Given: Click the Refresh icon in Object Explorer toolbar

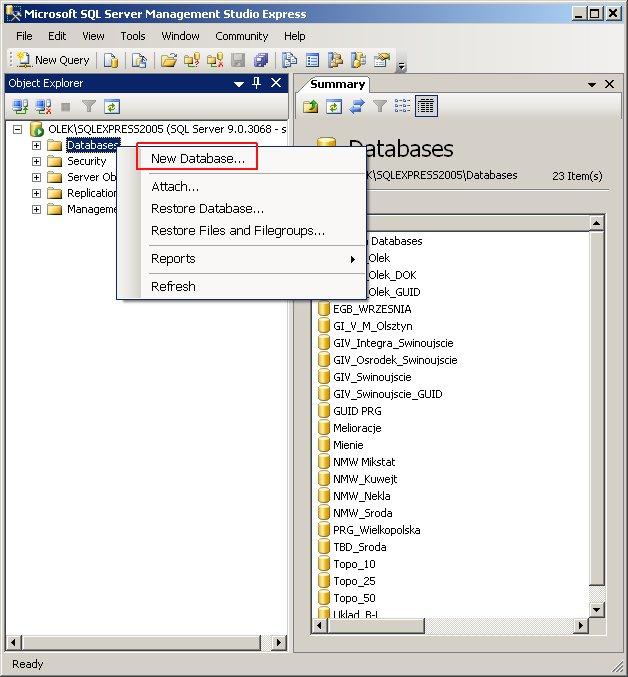Looking at the screenshot, I should (112, 106).
